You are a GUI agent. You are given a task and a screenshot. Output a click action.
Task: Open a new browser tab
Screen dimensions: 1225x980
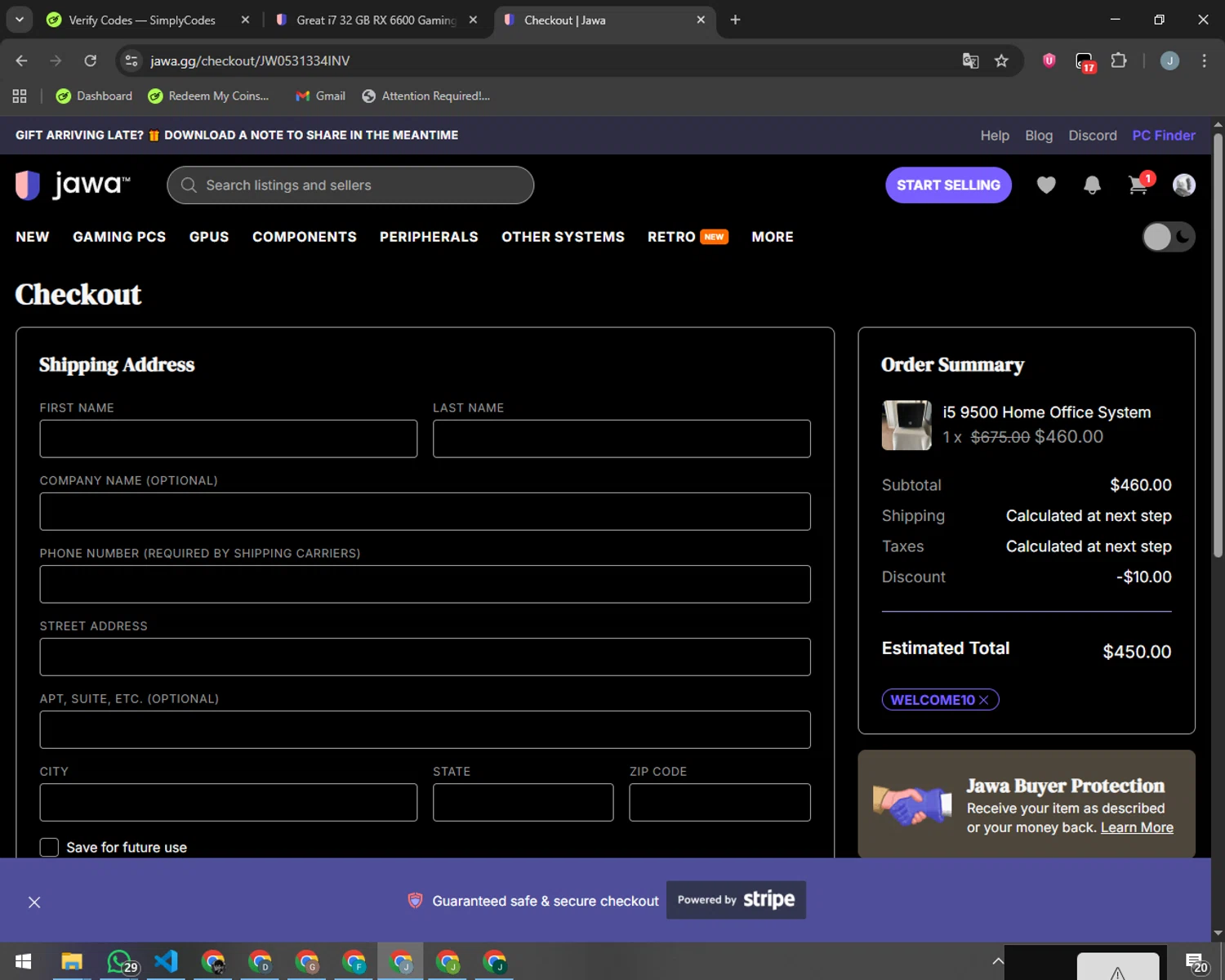735,20
